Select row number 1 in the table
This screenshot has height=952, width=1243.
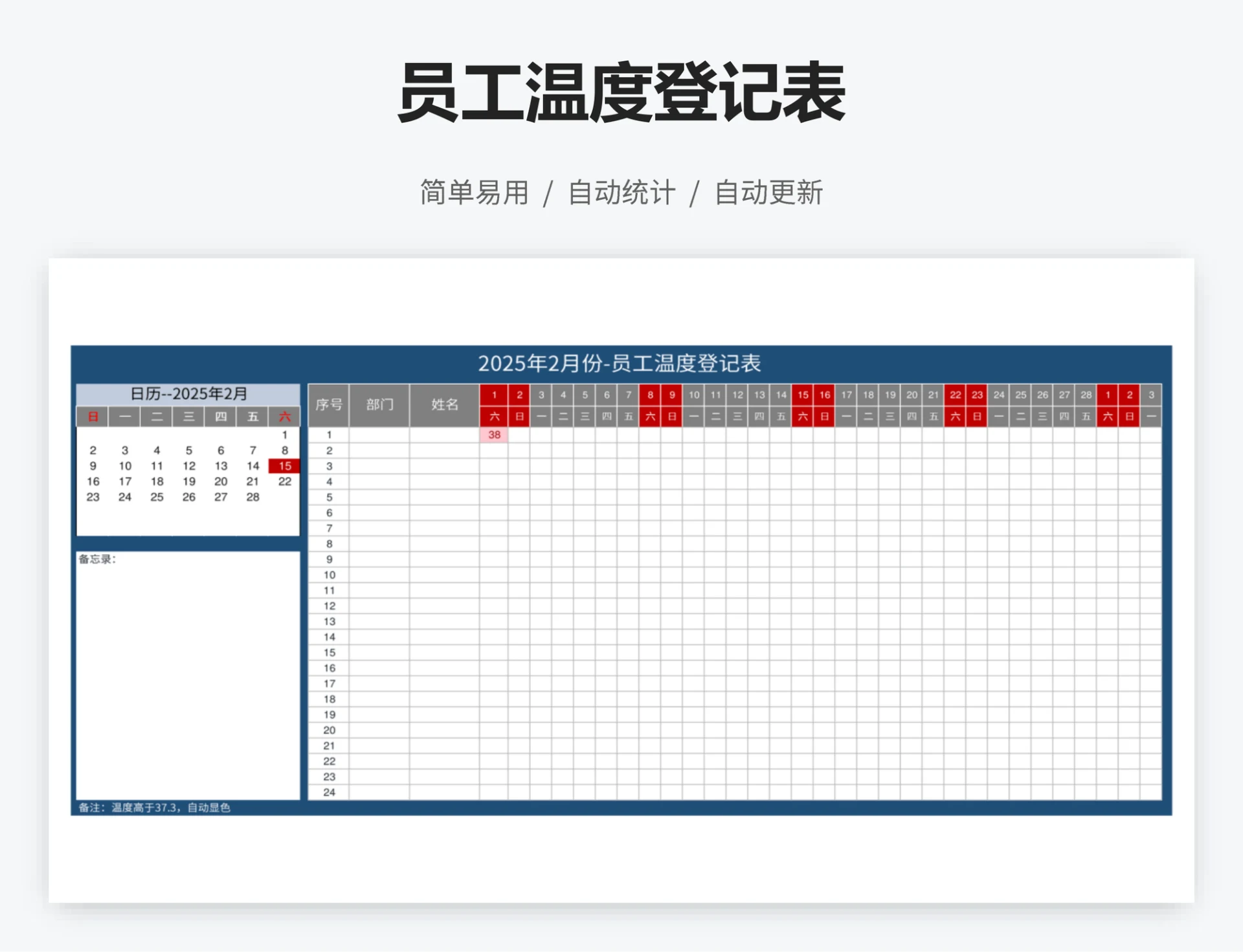tap(329, 436)
